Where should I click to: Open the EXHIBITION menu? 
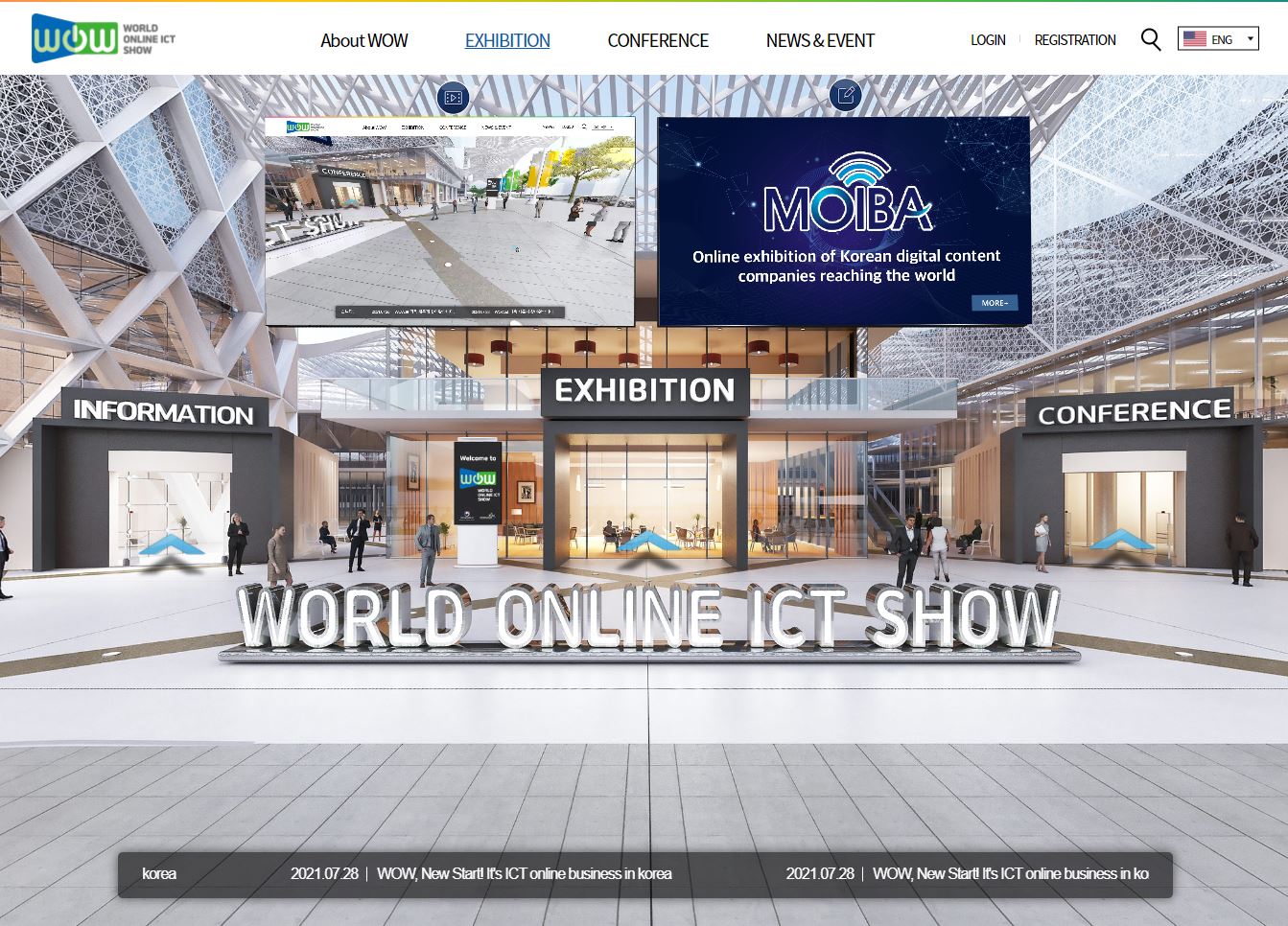[507, 40]
